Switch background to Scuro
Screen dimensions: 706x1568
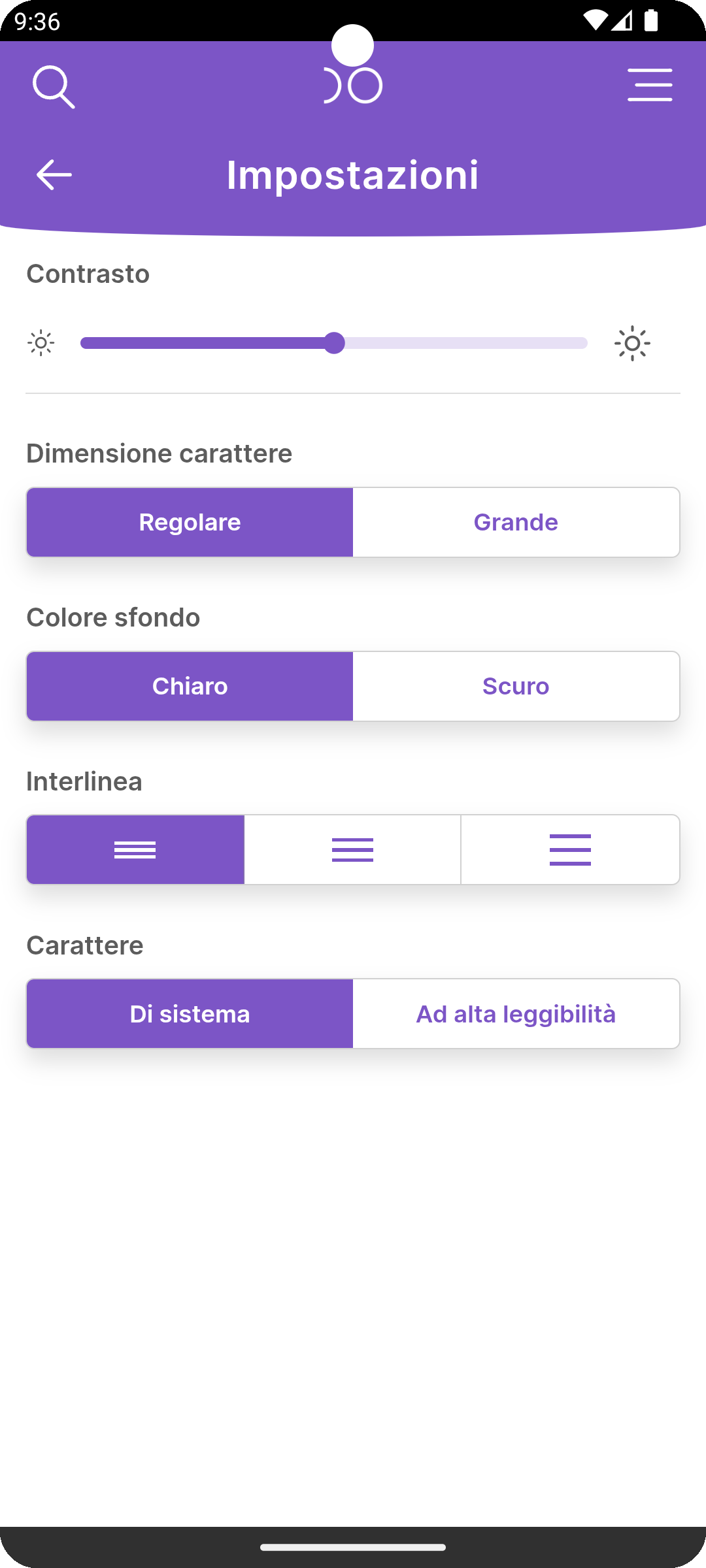coord(516,686)
